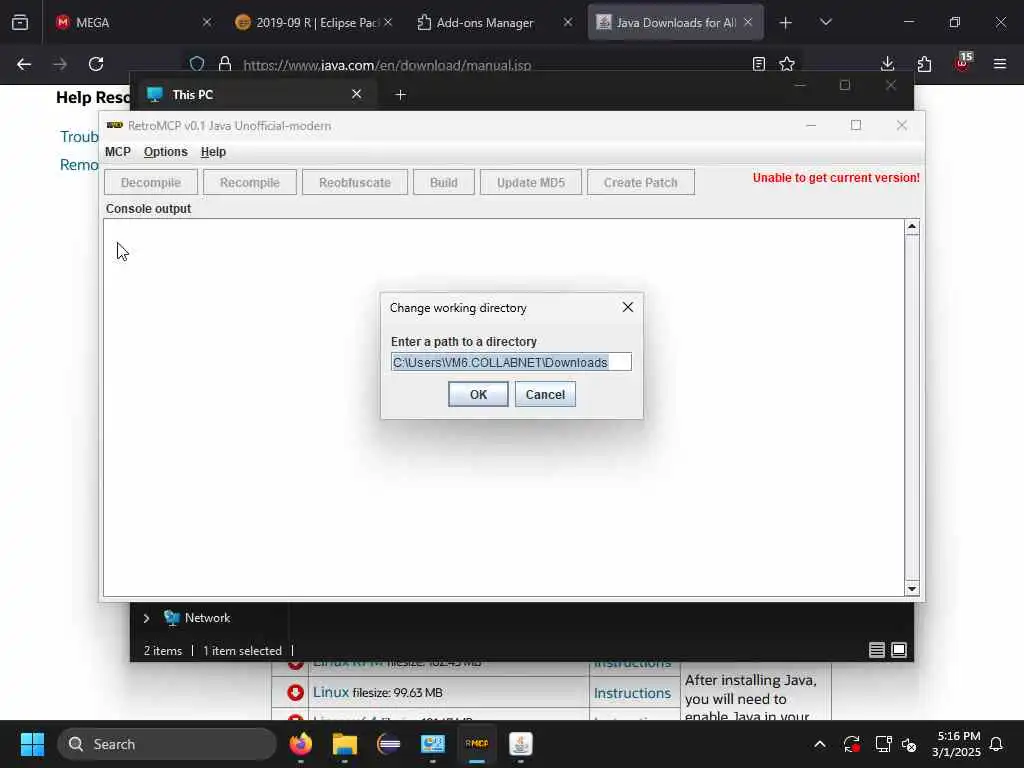Image resolution: width=1024 pixels, height=768 pixels.
Task: Click the Create Patch button
Action: [x=641, y=182]
